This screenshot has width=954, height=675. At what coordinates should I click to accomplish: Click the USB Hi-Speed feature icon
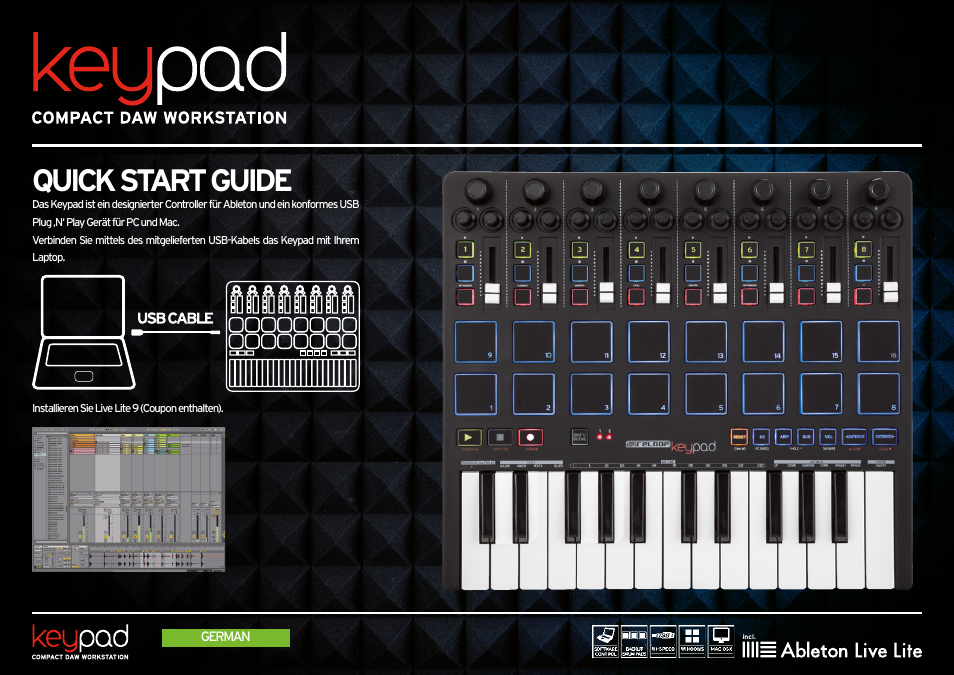coord(663,642)
